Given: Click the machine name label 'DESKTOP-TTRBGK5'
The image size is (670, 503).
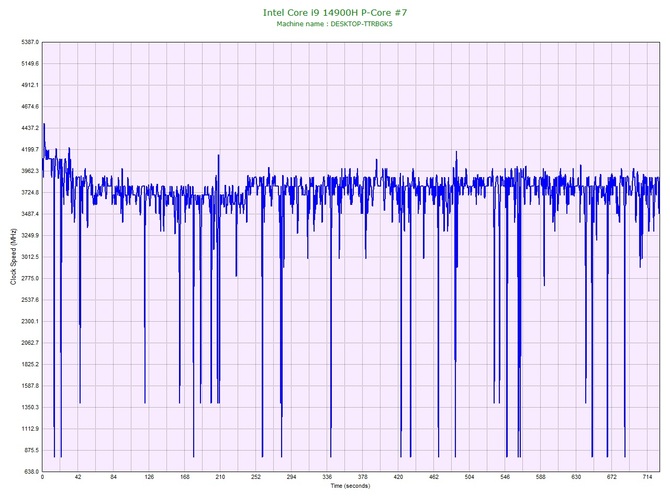Looking at the screenshot, I should click(361, 24).
